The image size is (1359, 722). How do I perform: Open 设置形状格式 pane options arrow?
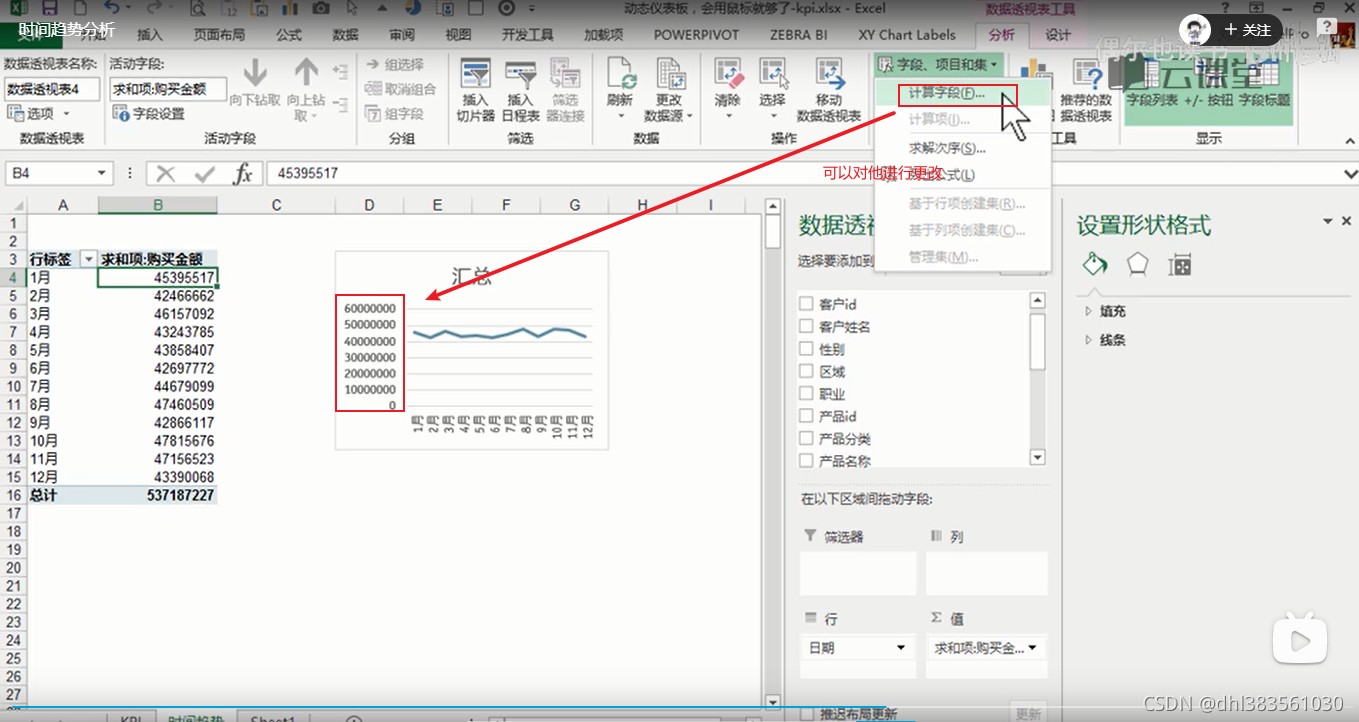tap(1329, 221)
